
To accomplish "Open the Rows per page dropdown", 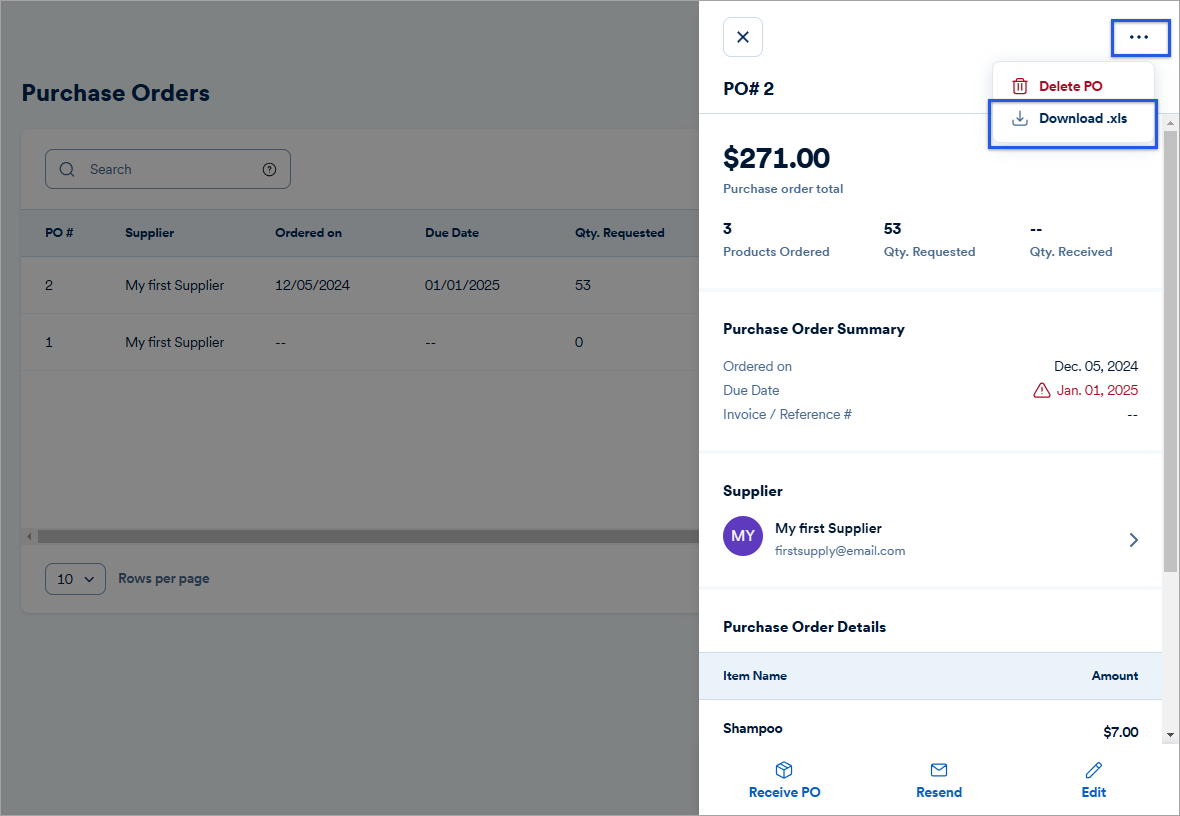I will click(75, 578).
